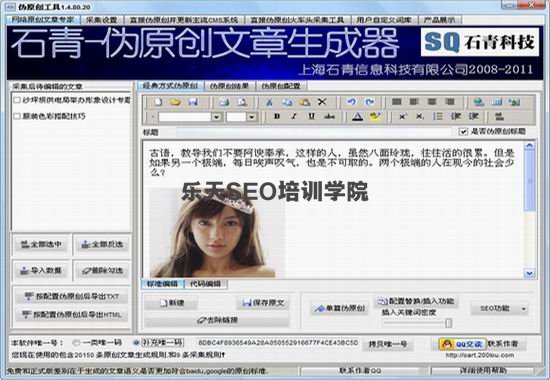Screen dimensions: 550x380
Task: Toggle strikethrough abc formatting
Action: pos(329,116)
